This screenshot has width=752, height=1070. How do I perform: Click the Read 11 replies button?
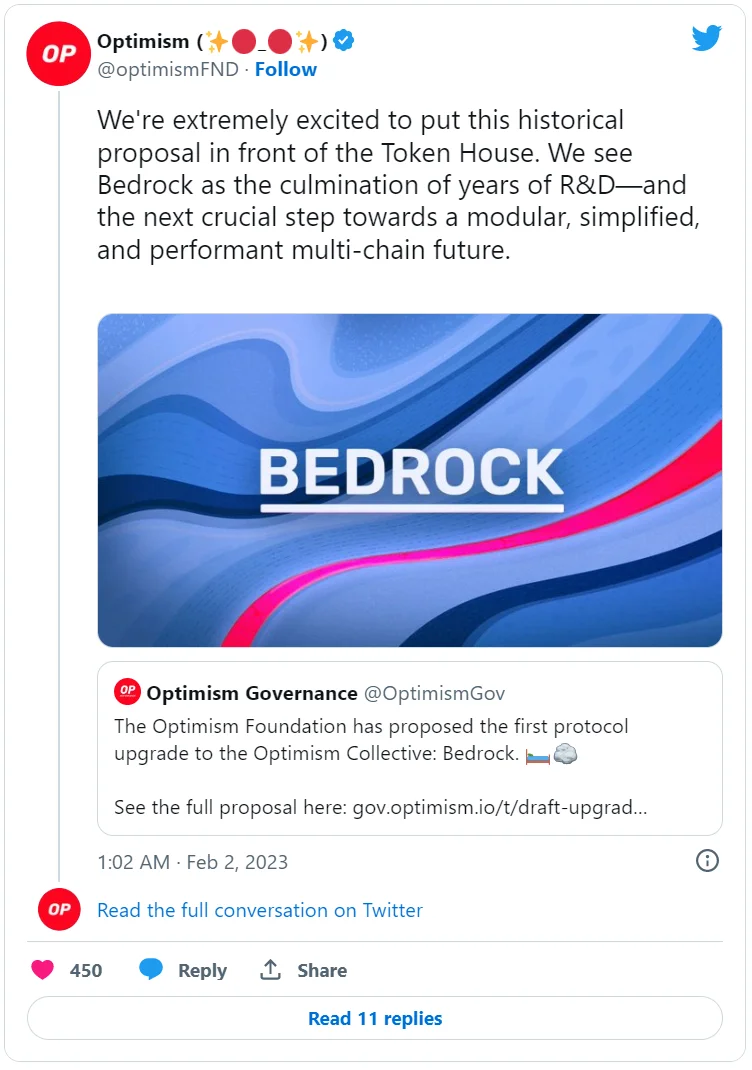pyautogui.click(x=375, y=1019)
